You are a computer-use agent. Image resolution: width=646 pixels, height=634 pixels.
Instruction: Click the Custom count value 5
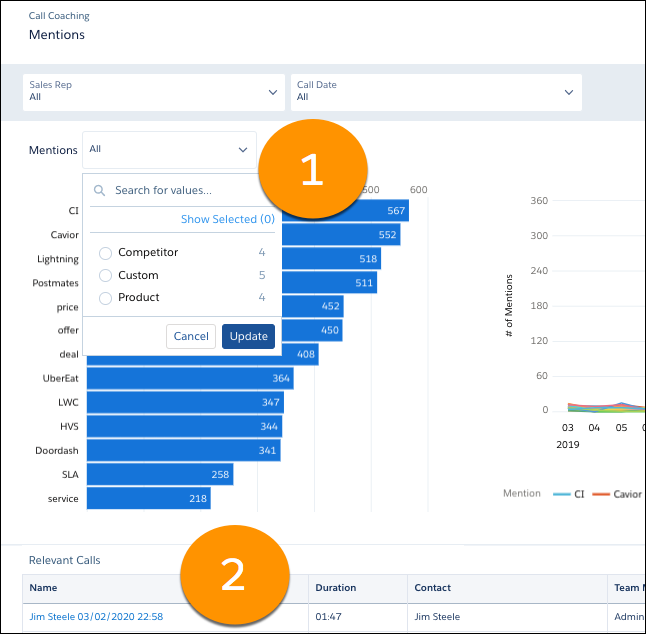[x=262, y=275]
